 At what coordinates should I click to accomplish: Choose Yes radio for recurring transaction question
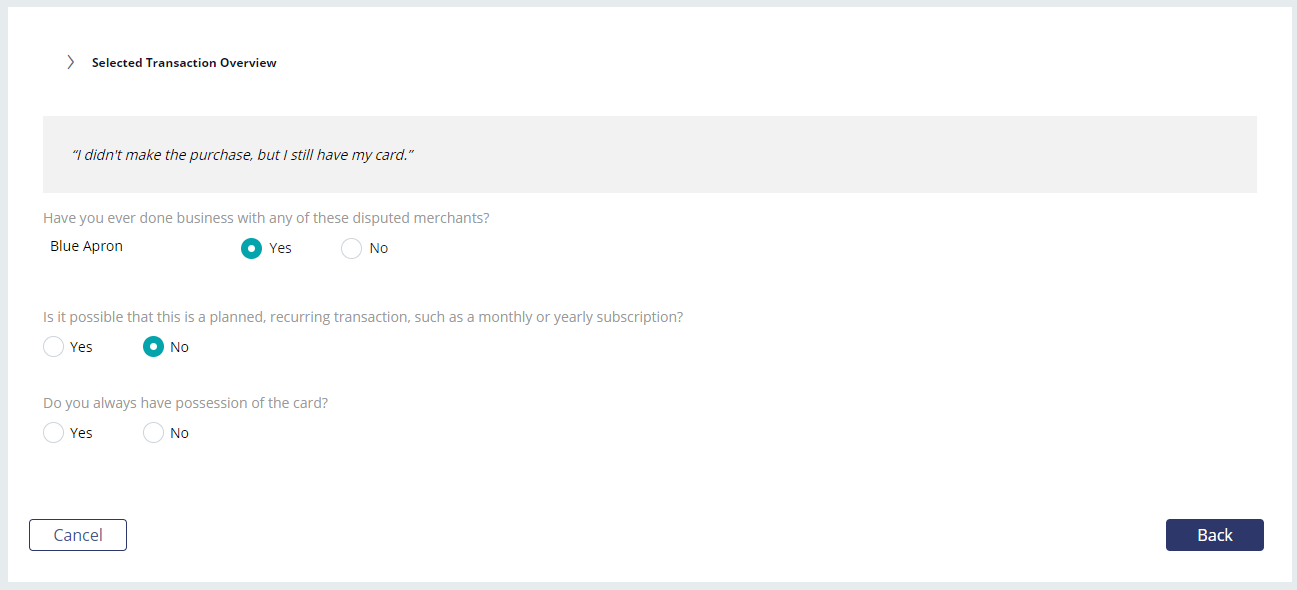pyautogui.click(x=53, y=347)
